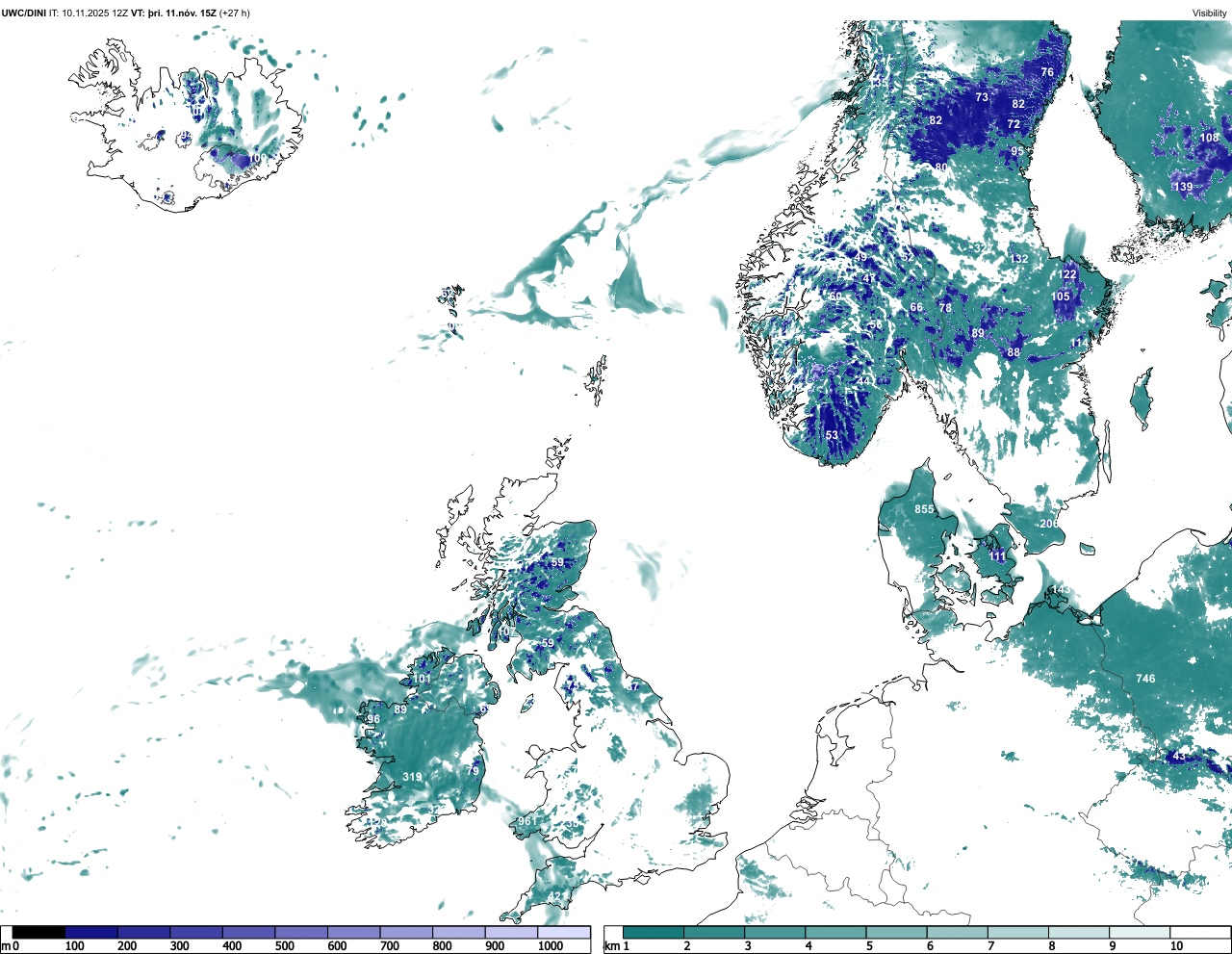Viewport: 1232px width, 954px height.
Task: Click the 500–600 m purple legend swatch
Action: tap(301, 933)
